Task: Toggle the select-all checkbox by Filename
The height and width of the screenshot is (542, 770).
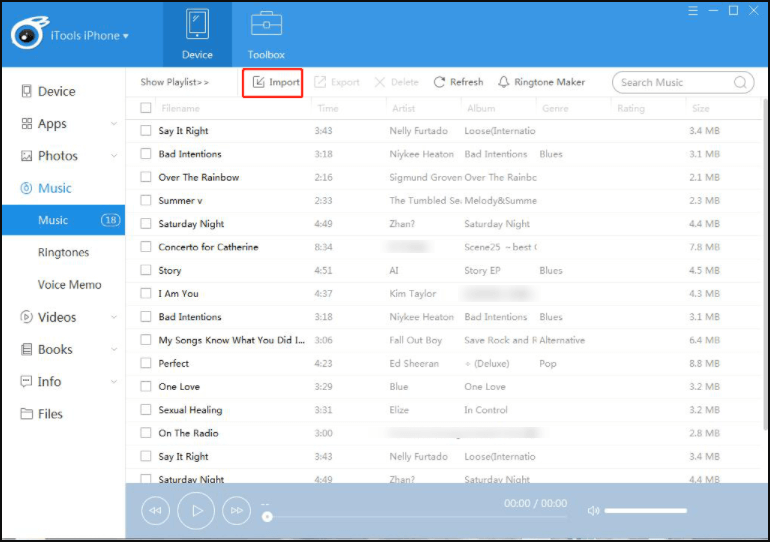Action: coord(146,108)
